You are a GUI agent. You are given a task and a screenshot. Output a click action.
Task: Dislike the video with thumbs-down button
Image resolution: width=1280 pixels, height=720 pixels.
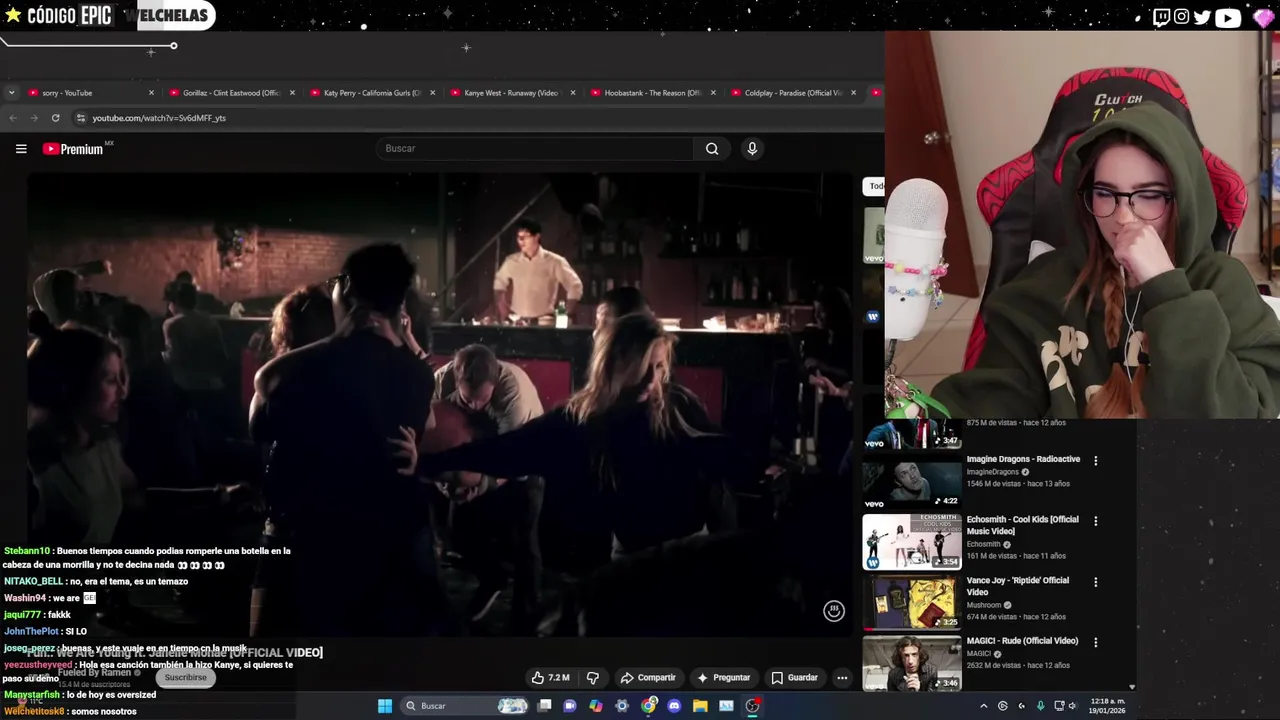(x=593, y=678)
